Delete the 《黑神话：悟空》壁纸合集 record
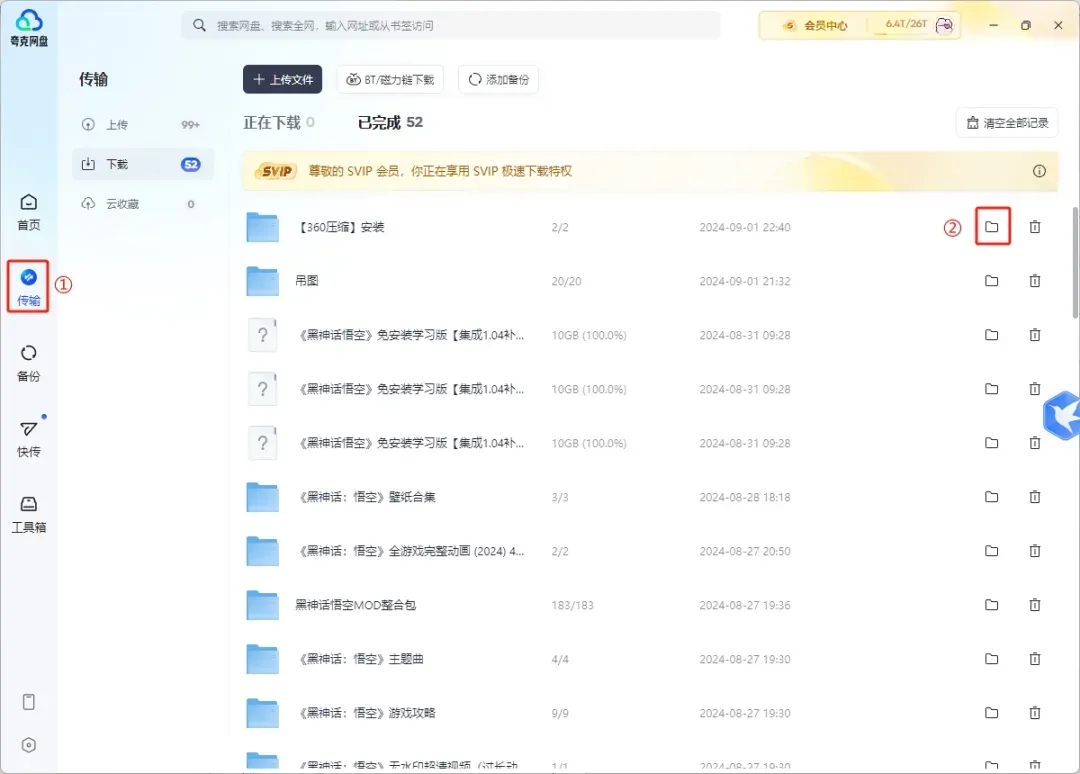 [x=1035, y=496]
